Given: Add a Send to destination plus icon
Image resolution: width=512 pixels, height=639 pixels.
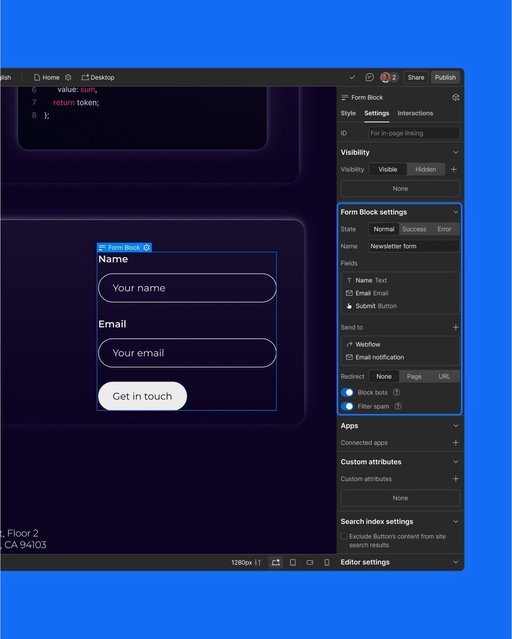Looking at the screenshot, I should click(456, 327).
